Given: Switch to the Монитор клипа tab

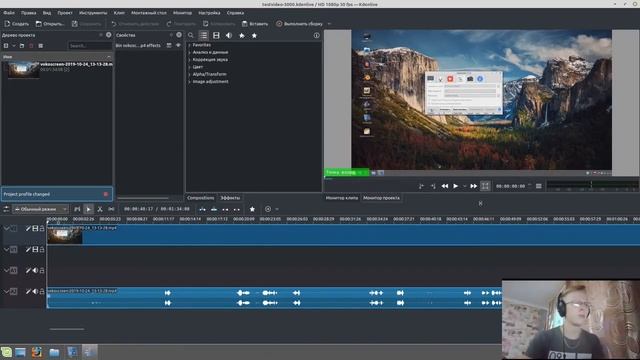Looking at the screenshot, I should tap(342, 198).
